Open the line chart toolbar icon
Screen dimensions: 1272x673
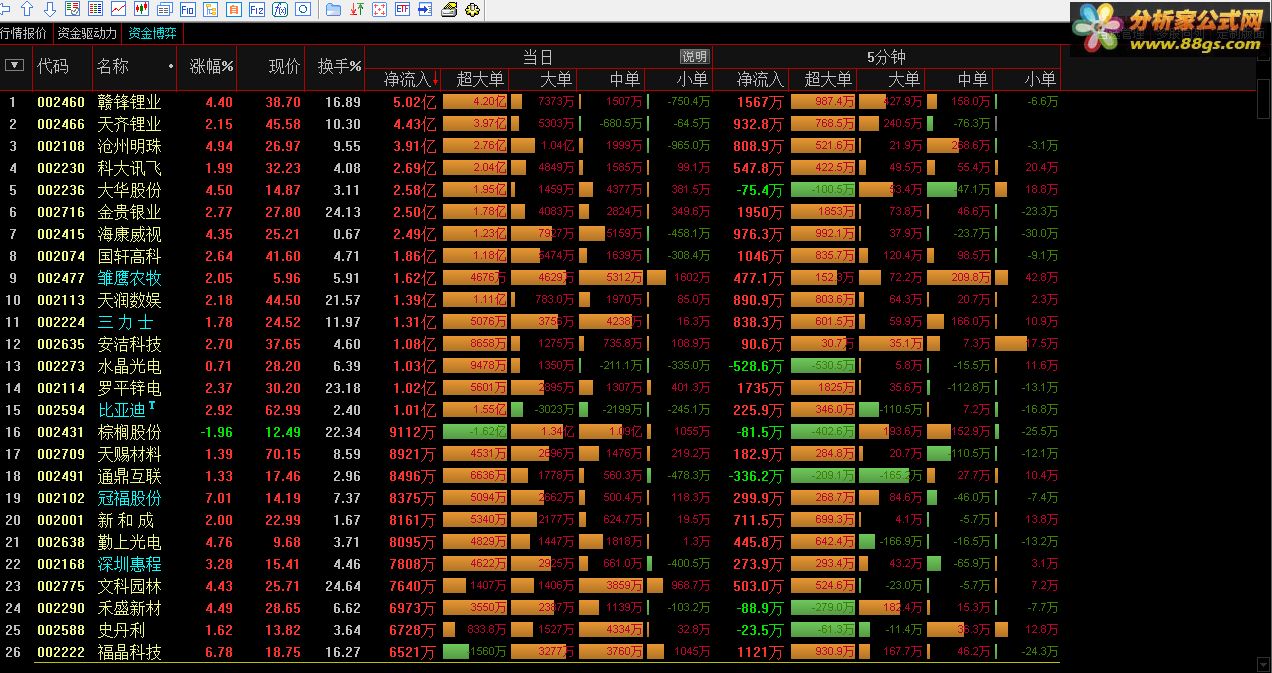click(x=118, y=9)
